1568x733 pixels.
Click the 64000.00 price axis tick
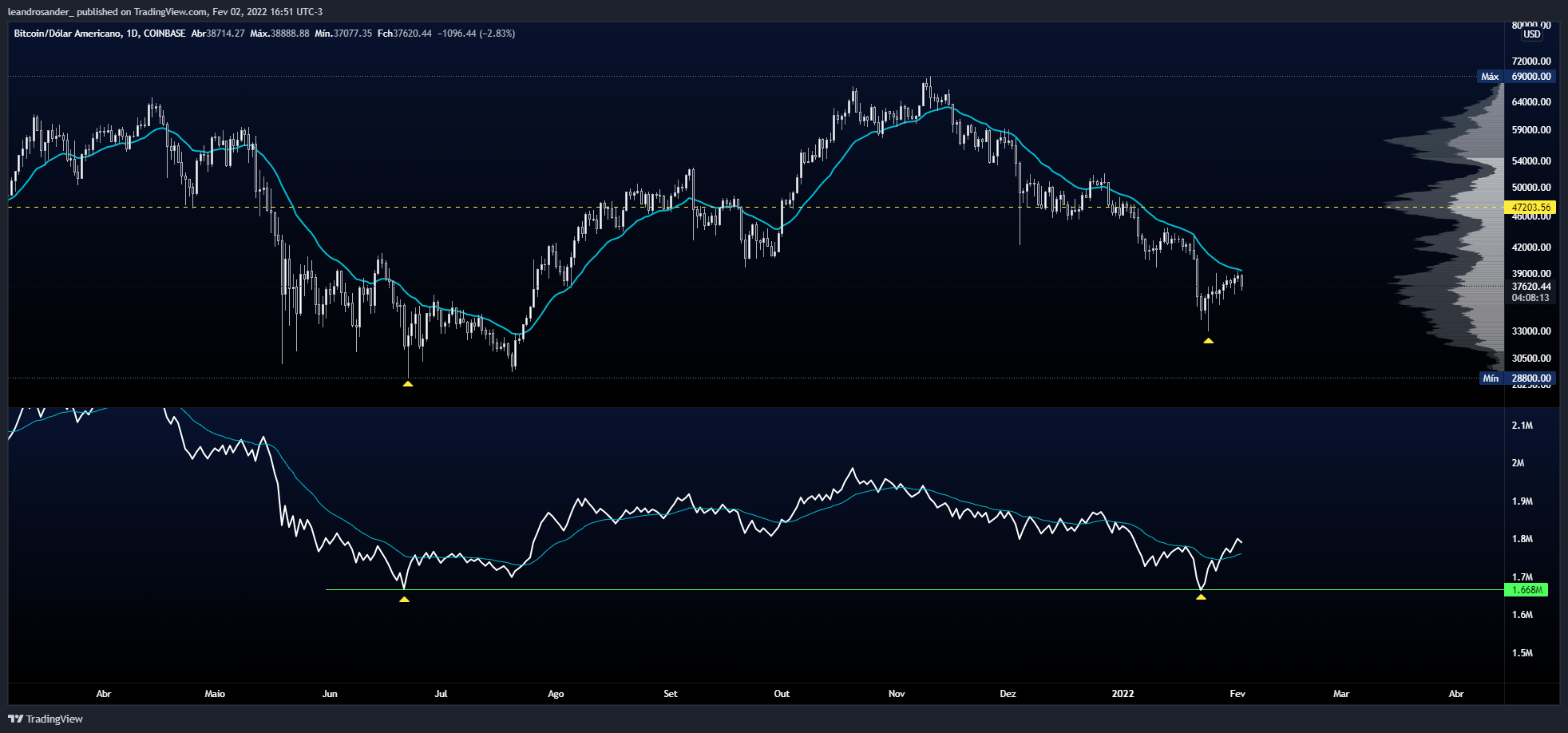(x=1531, y=102)
